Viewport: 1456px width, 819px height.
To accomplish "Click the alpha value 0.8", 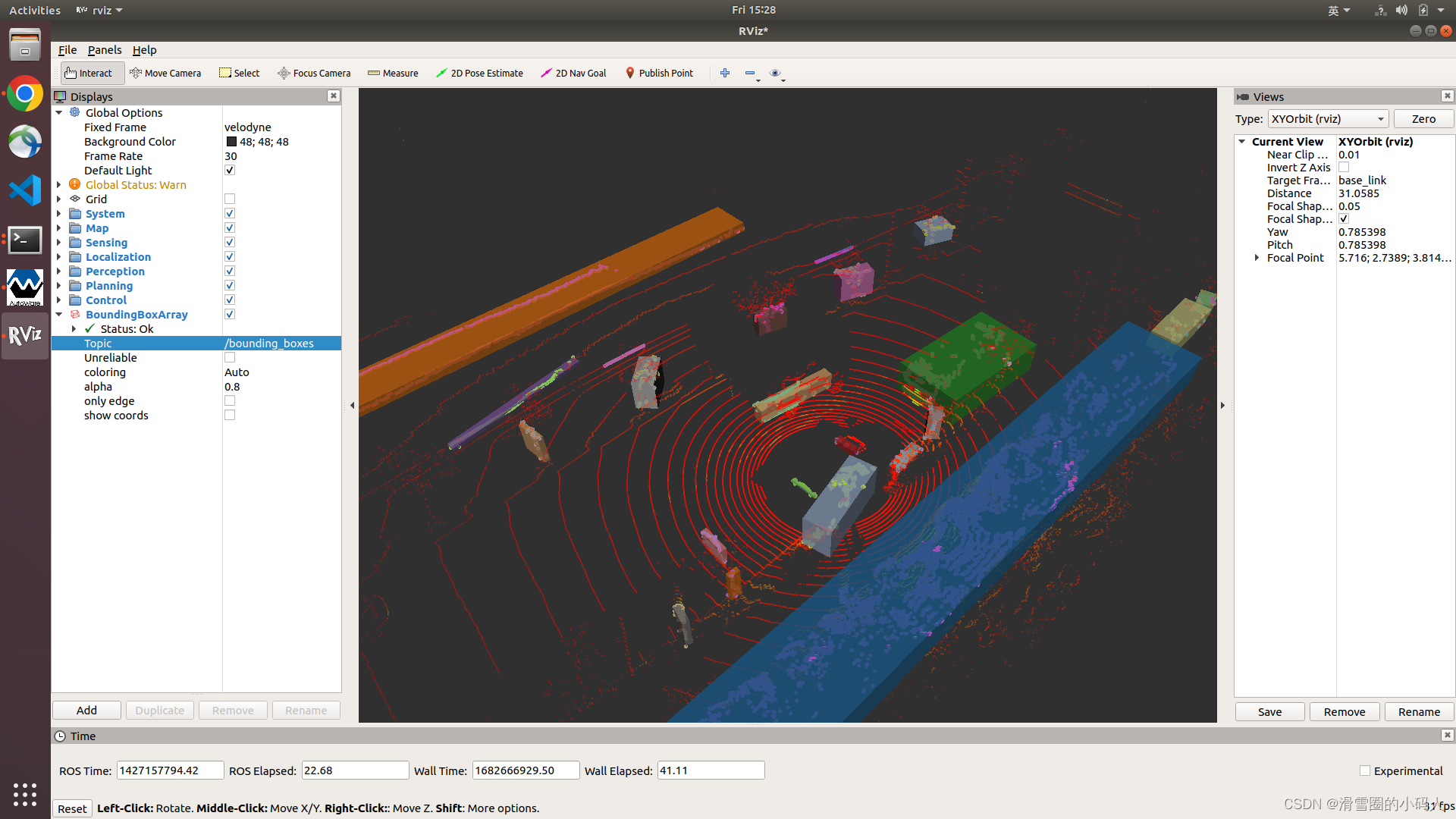I will click(x=232, y=386).
